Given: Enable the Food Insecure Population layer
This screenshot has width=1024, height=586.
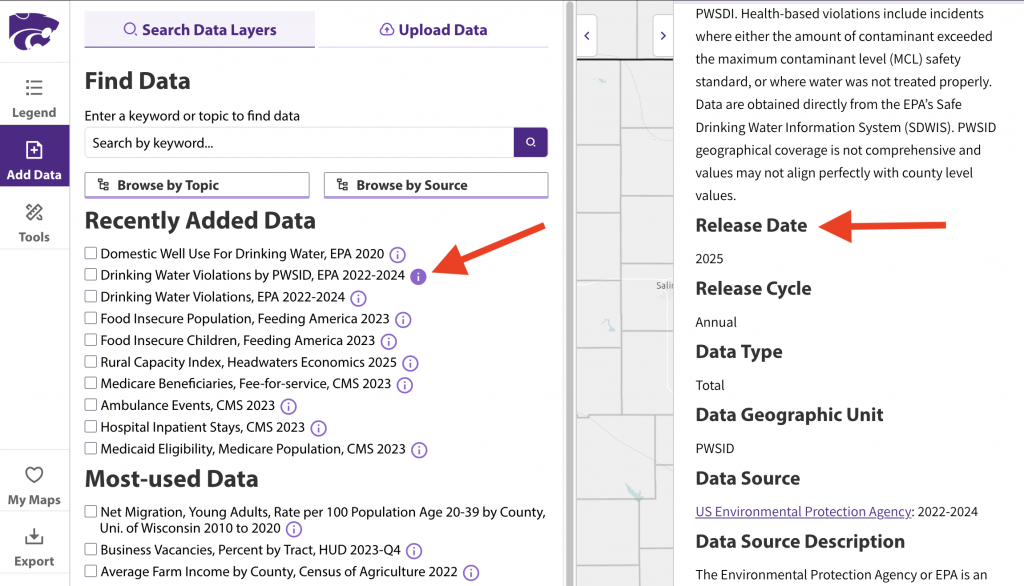Looking at the screenshot, I should 91,319.
